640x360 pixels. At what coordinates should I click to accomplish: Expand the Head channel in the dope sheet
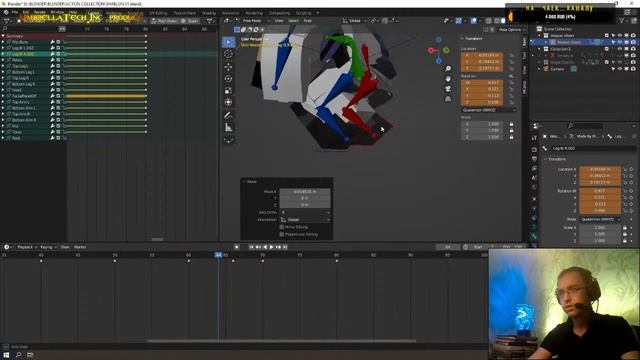3,90
